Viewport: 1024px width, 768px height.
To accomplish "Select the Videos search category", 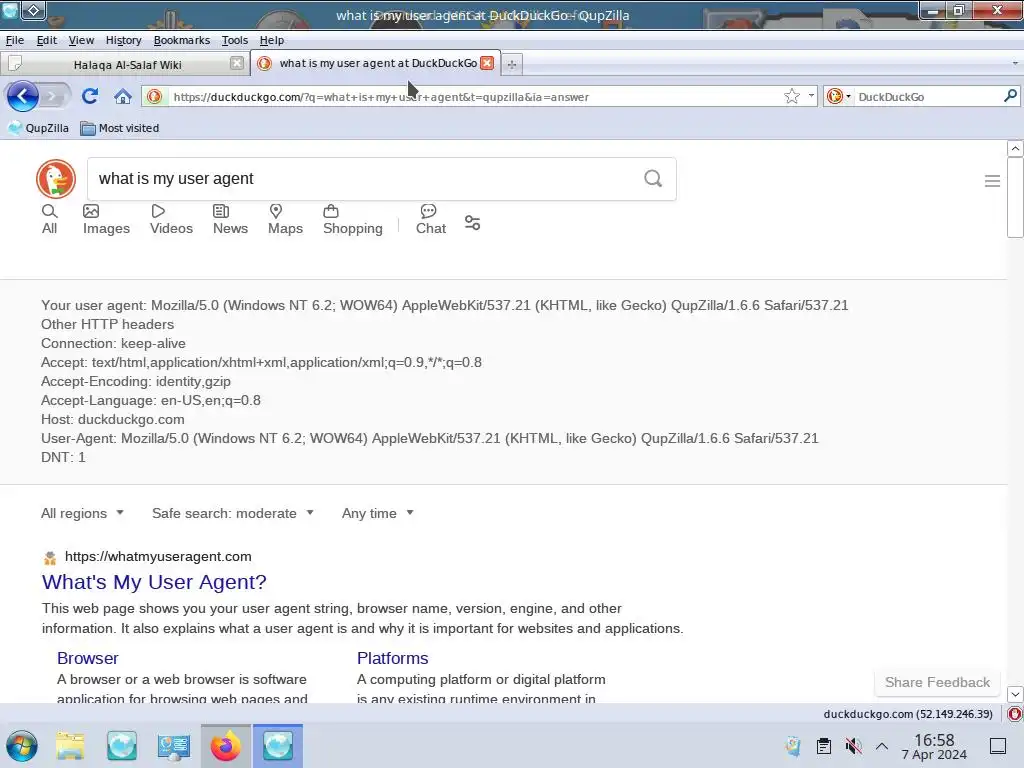I will pyautogui.click(x=171, y=219).
